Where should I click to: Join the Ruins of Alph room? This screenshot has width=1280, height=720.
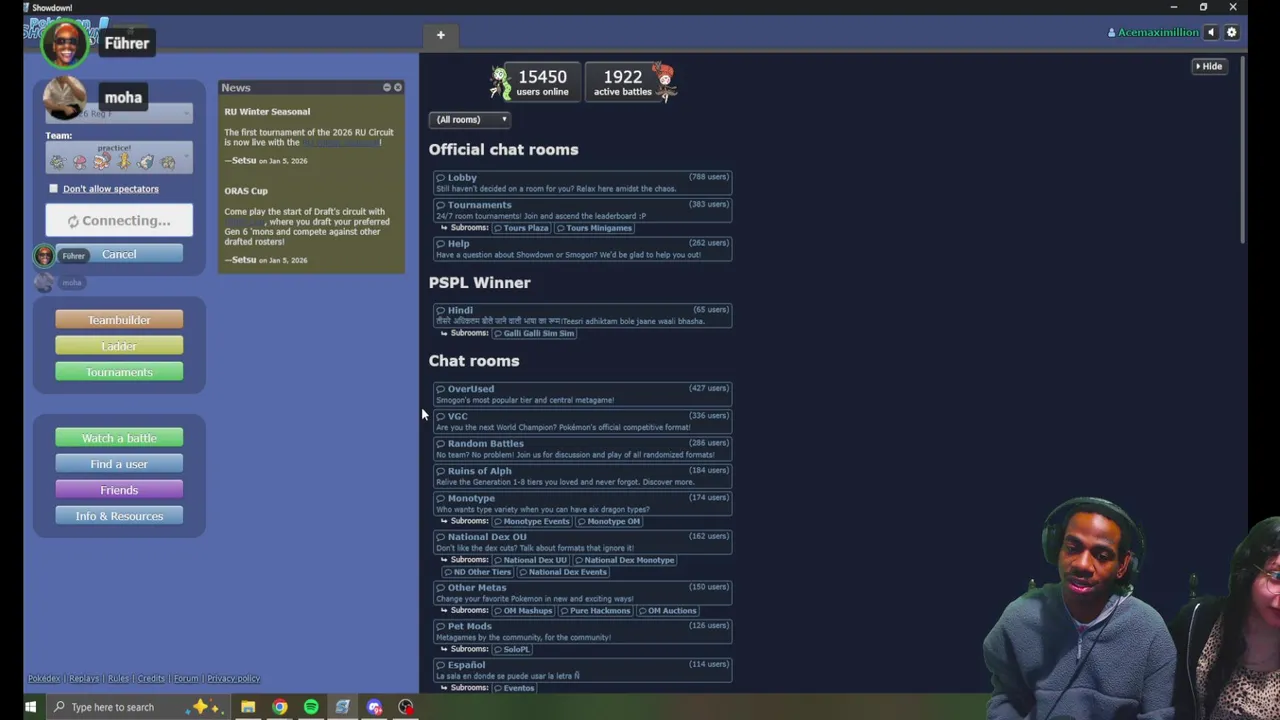click(x=582, y=476)
